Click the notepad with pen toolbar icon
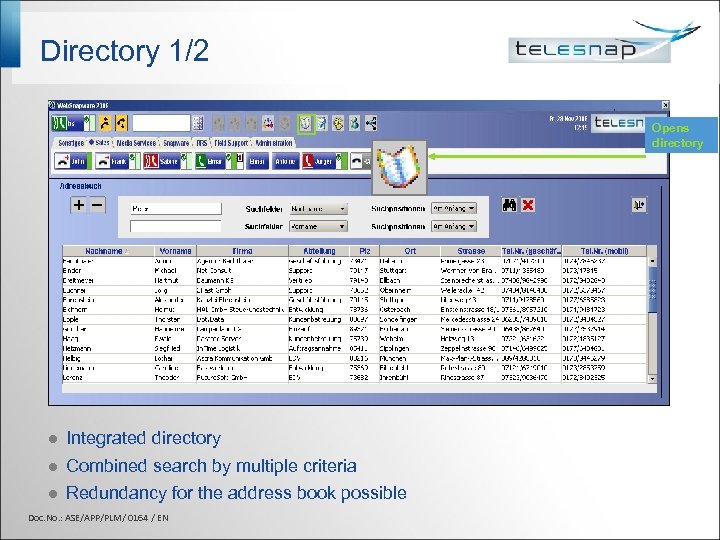Image resolution: width=720 pixels, height=540 pixels. (x=322, y=123)
